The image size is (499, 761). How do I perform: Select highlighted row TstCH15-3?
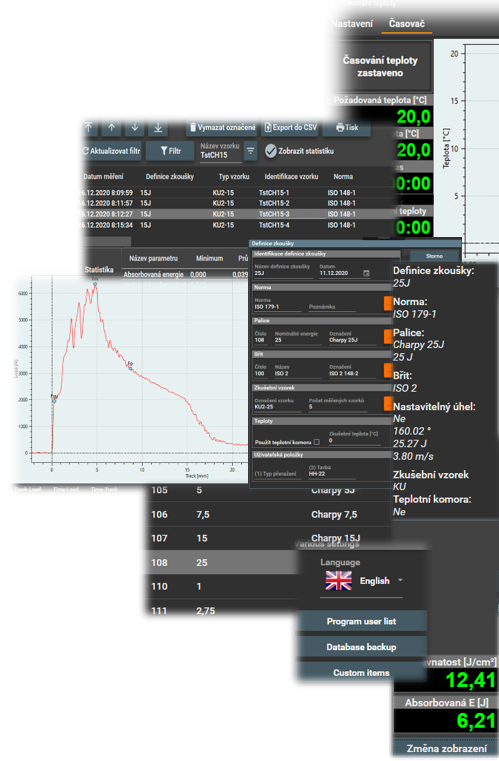(238, 214)
